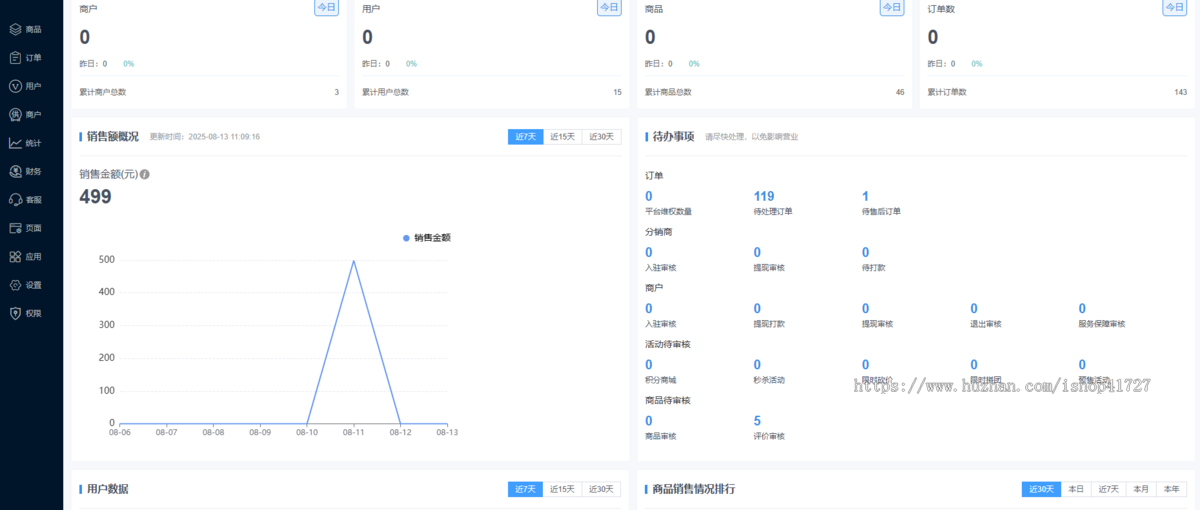Open 提现打款 under 商户 section

click(769, 315)
